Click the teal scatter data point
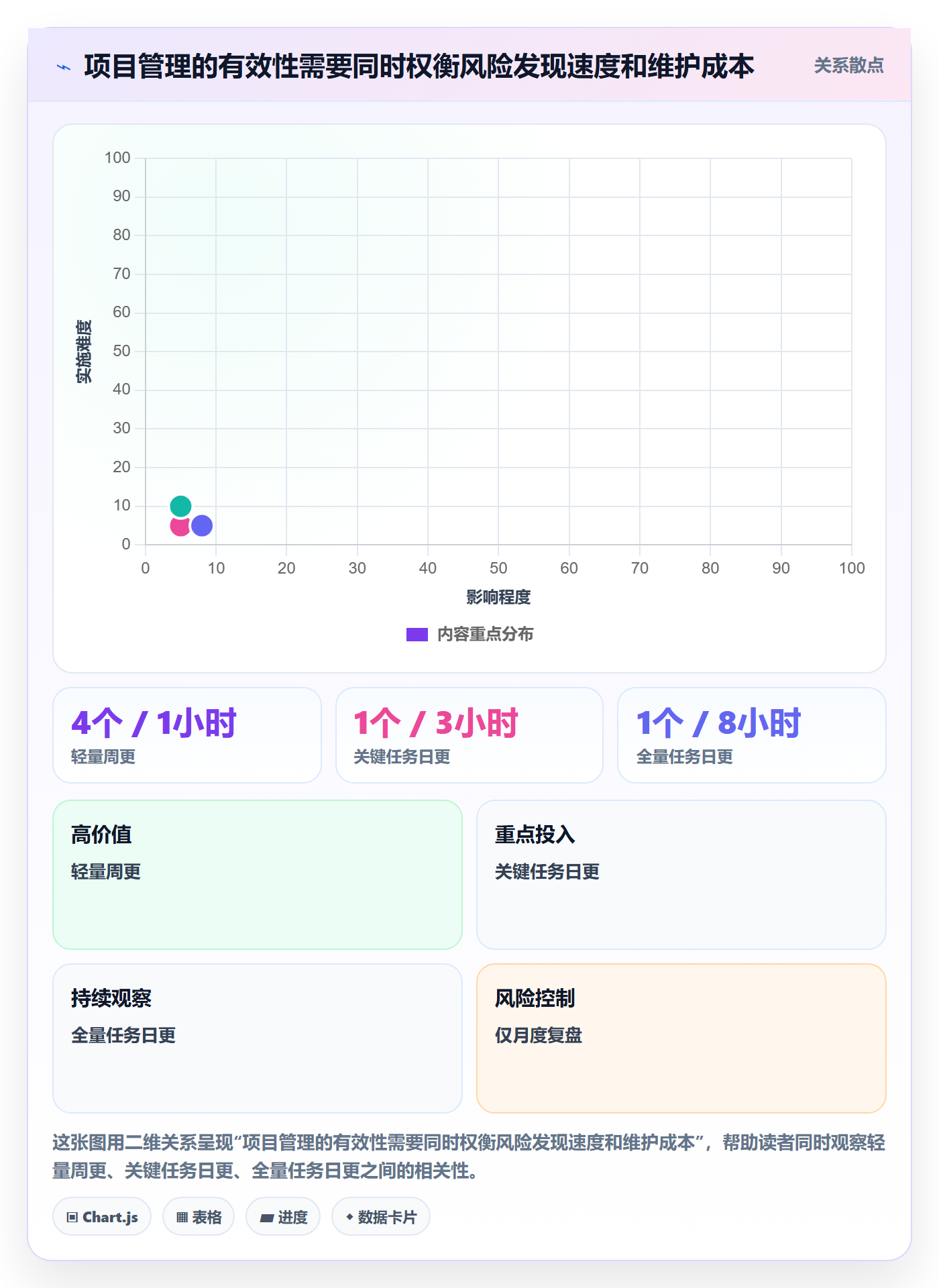This screenshot has width=939, height=1288. click(x=180, y=506)
